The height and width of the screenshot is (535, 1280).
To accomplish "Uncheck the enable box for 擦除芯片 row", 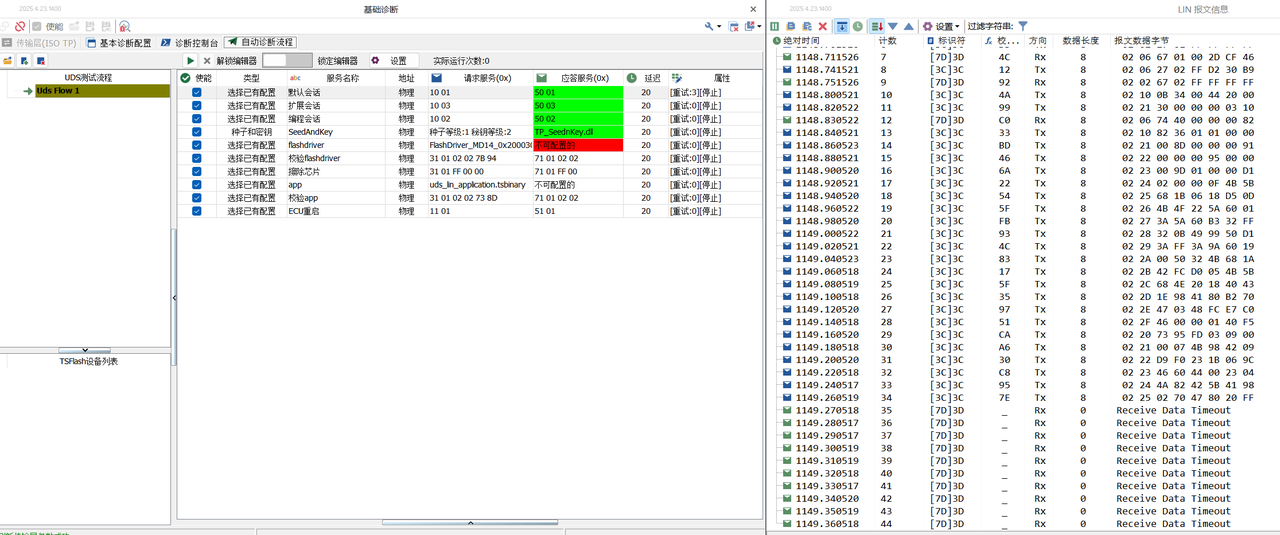I will point(197,171).
